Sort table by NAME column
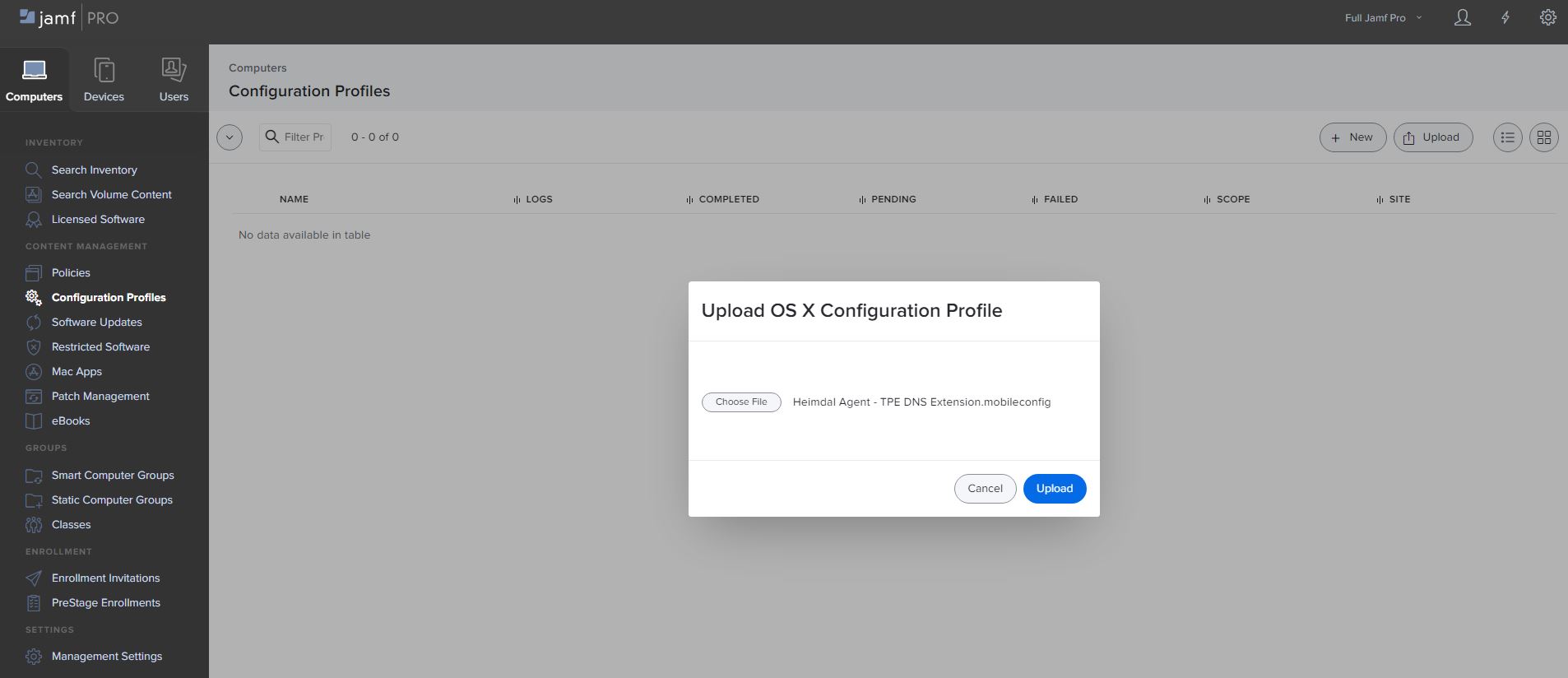This screenshot has height=678, width=1568. point(294,199)
